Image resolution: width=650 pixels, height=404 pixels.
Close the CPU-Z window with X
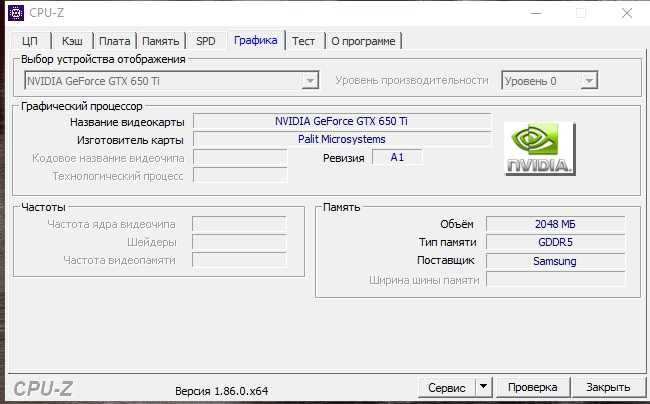(x=626, y=13)
